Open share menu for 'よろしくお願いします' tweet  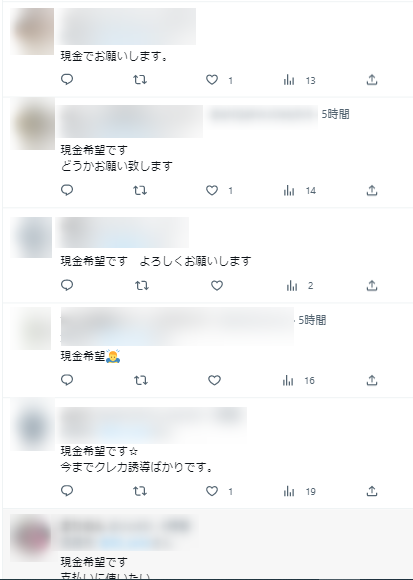tap(372, 285)
